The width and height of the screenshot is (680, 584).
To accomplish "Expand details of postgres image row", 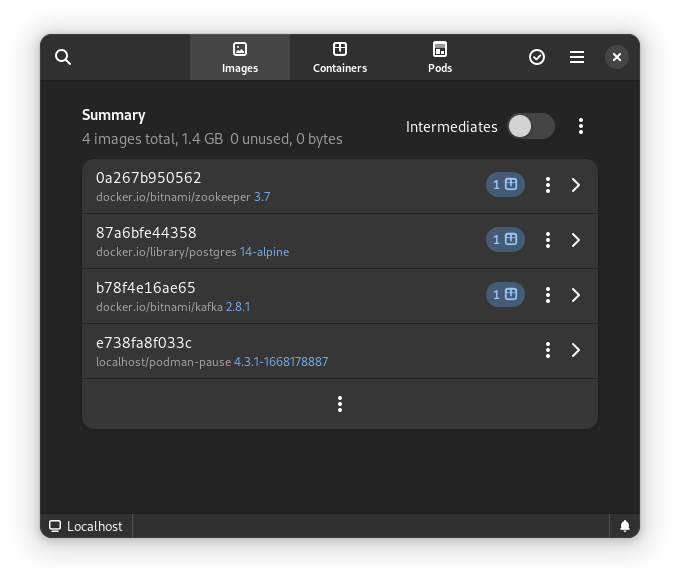I will [x=576, y=240].
